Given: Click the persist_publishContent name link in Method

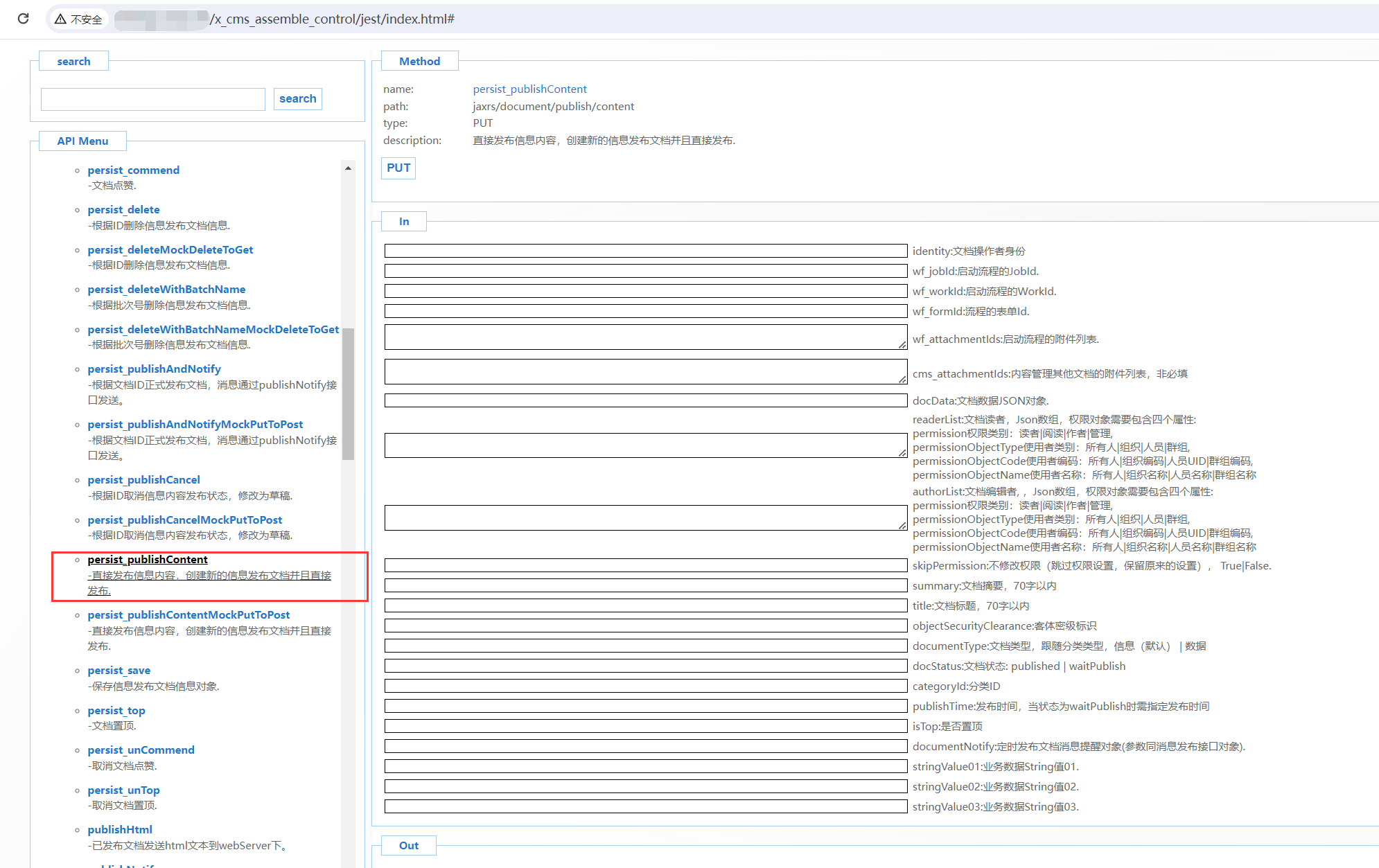Looking at the screenshot, I should pyautogui.click(x=529, y=89).
